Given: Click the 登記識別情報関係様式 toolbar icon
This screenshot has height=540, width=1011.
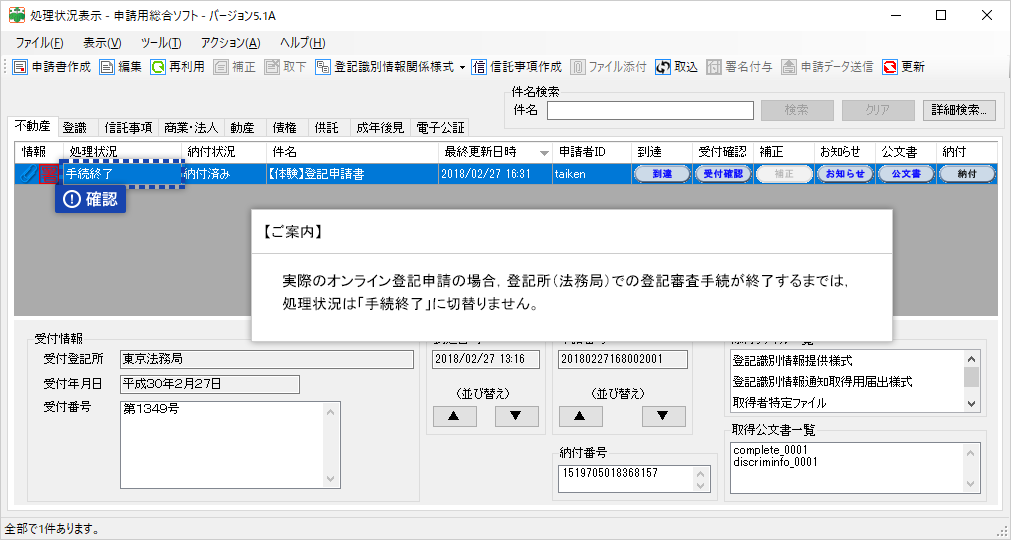Looking at the screenshot, I should (x=323, y=67).
